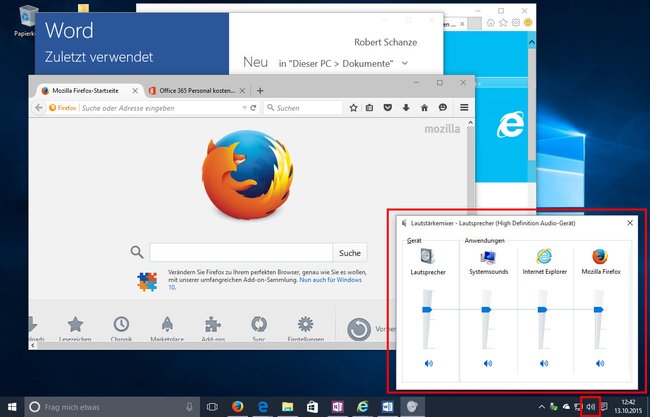Click Mozilla Firefox icon in volume mixer
This screenshot has height=417, width=650.
coord(600,256)
